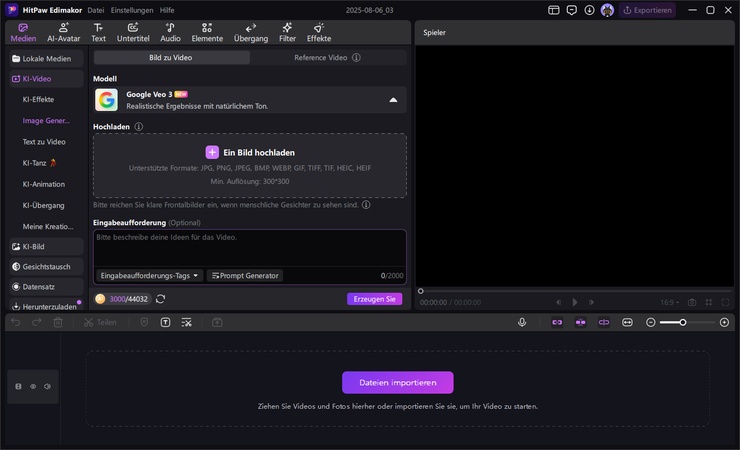Expand the KI-Bild sidebar section
The height and width of the screenshot is (450, 740).
point(46,247)
